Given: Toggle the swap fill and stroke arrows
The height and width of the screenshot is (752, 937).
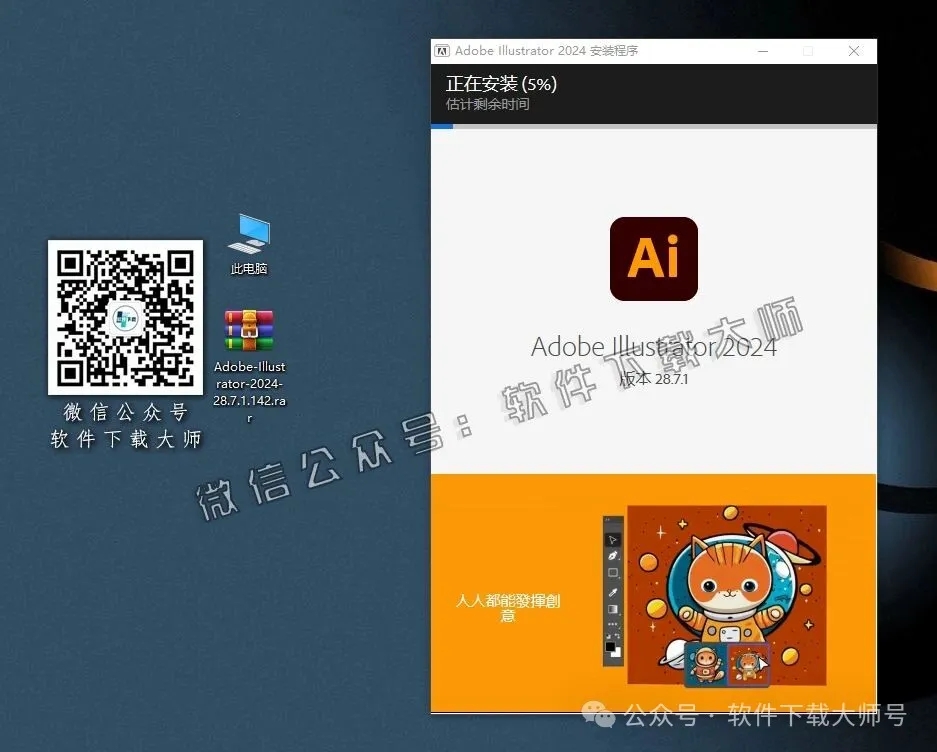Looking at the screenshot, I should tap(616, 636).
